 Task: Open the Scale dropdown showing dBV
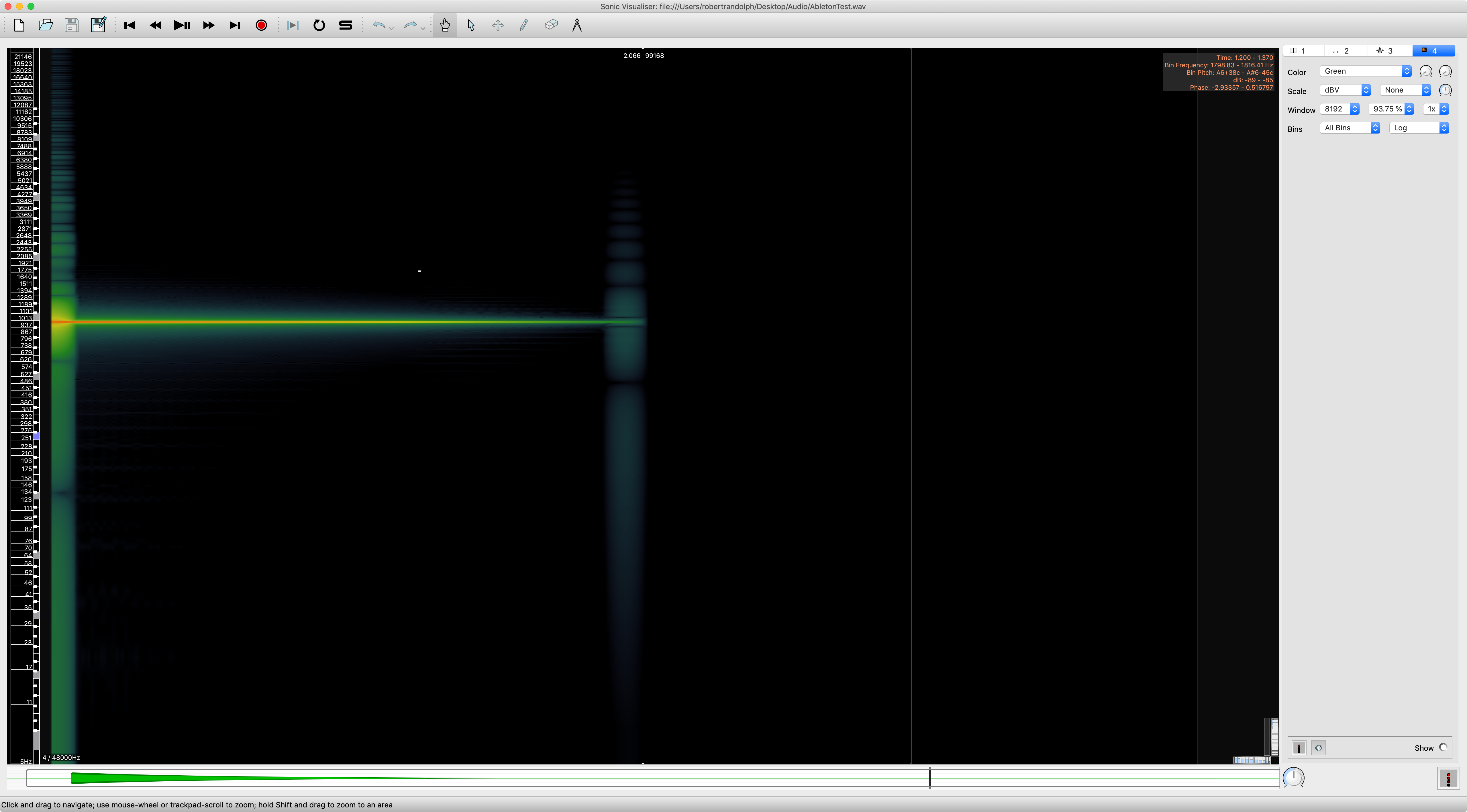click(1345, 90)
